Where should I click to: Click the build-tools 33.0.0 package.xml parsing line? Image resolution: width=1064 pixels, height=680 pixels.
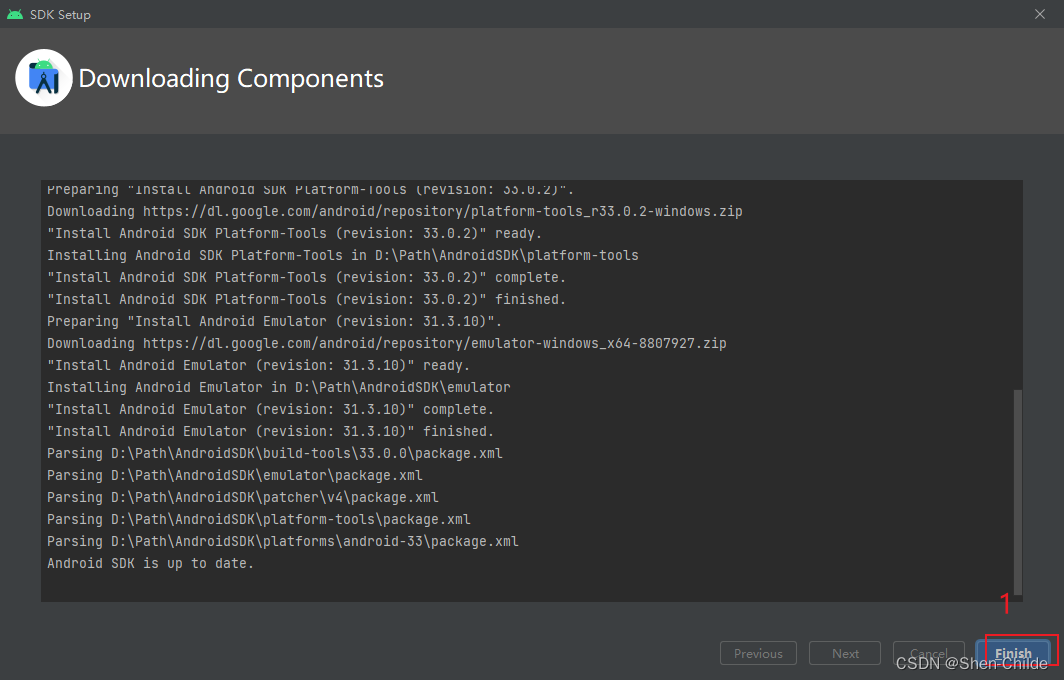(x=275, y=453)
